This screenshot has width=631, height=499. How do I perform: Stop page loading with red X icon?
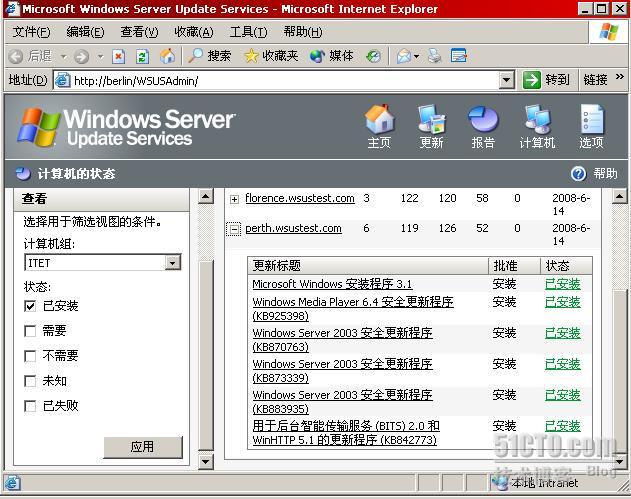[x=118, y=56]
